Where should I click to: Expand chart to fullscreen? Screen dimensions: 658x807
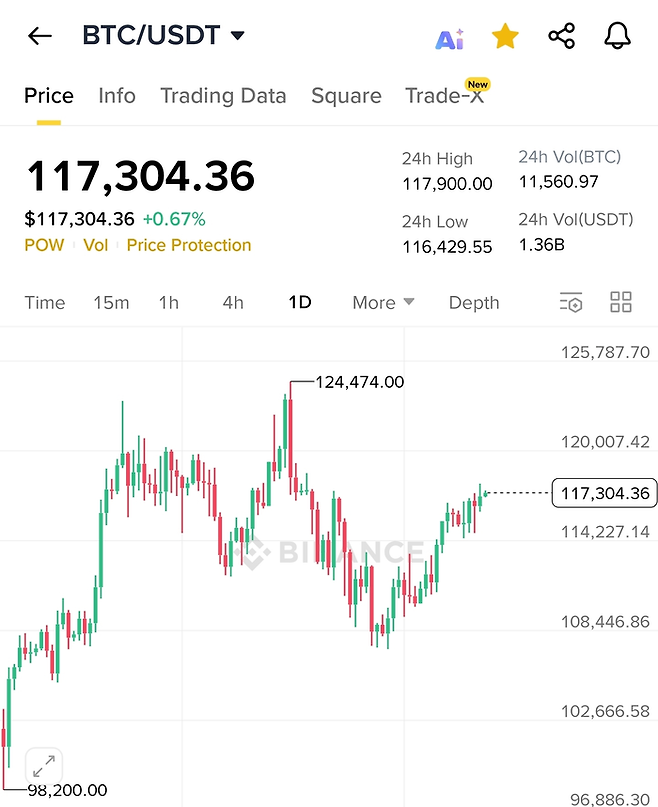tap(43, 767)
